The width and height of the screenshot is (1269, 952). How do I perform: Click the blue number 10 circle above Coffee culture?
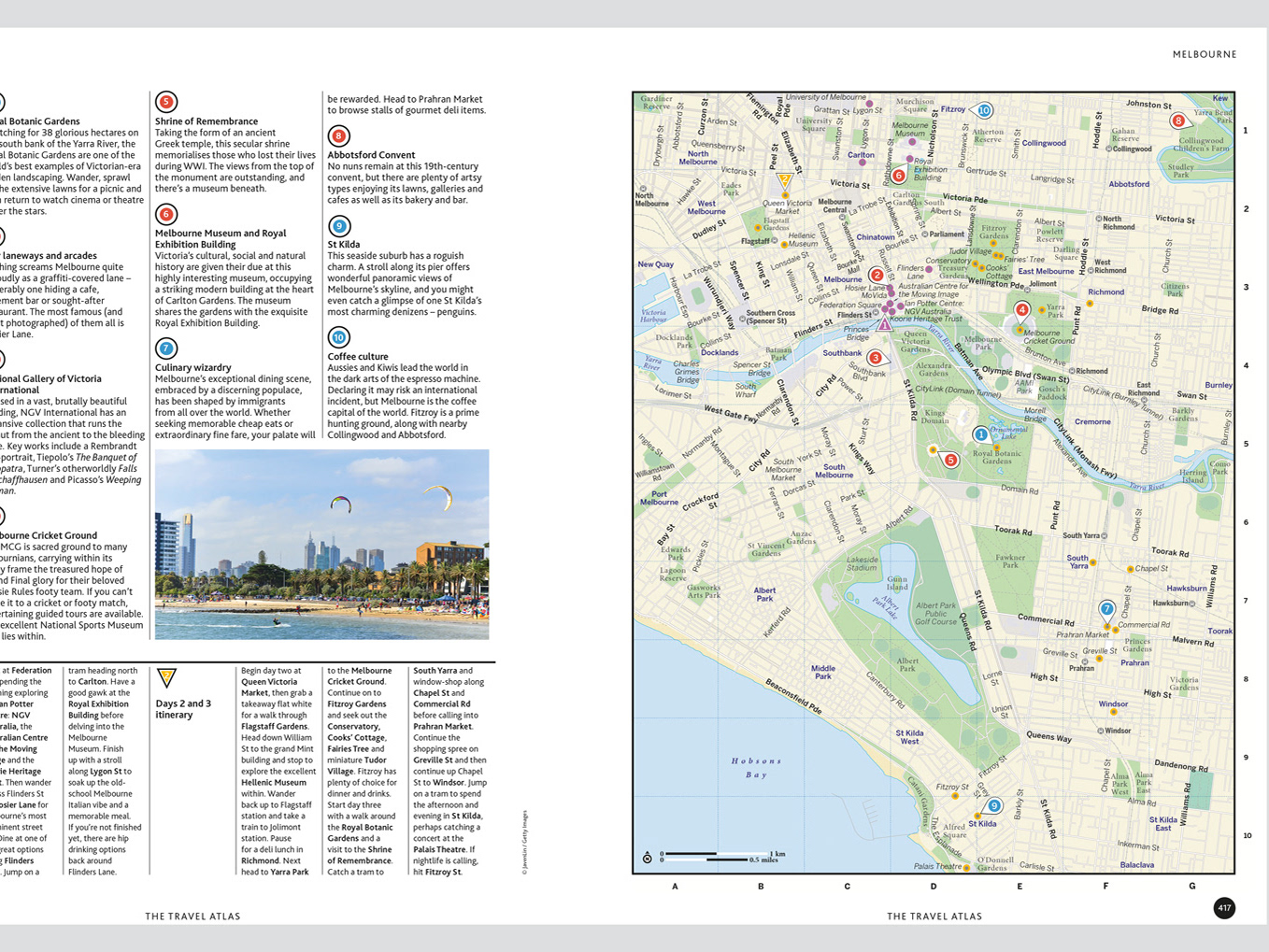pos(338,337)
